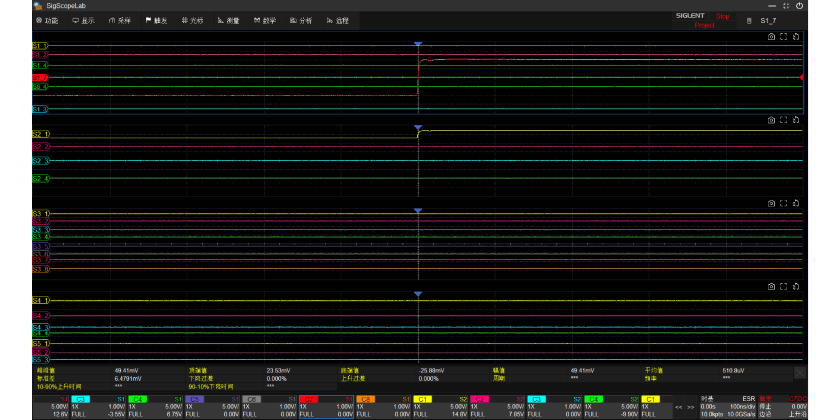Capture the second waveform window with camera icon
This screenshot has width=840, height=420.
tap(771, 120)
